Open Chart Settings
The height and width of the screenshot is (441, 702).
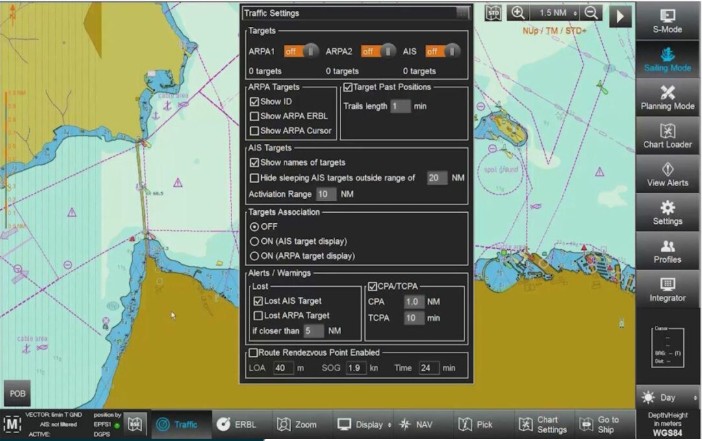coord(543,424)
